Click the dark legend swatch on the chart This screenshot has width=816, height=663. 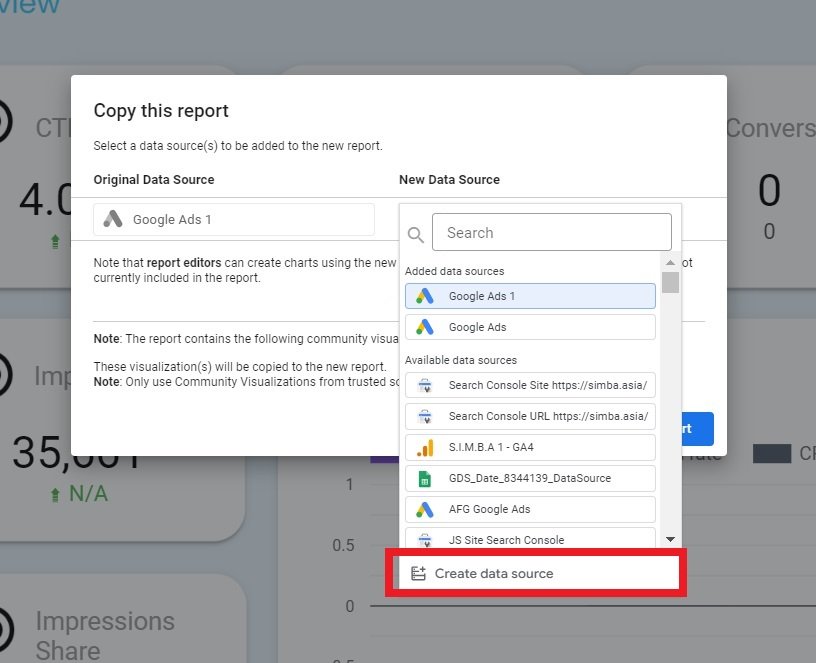click(771, 454)
